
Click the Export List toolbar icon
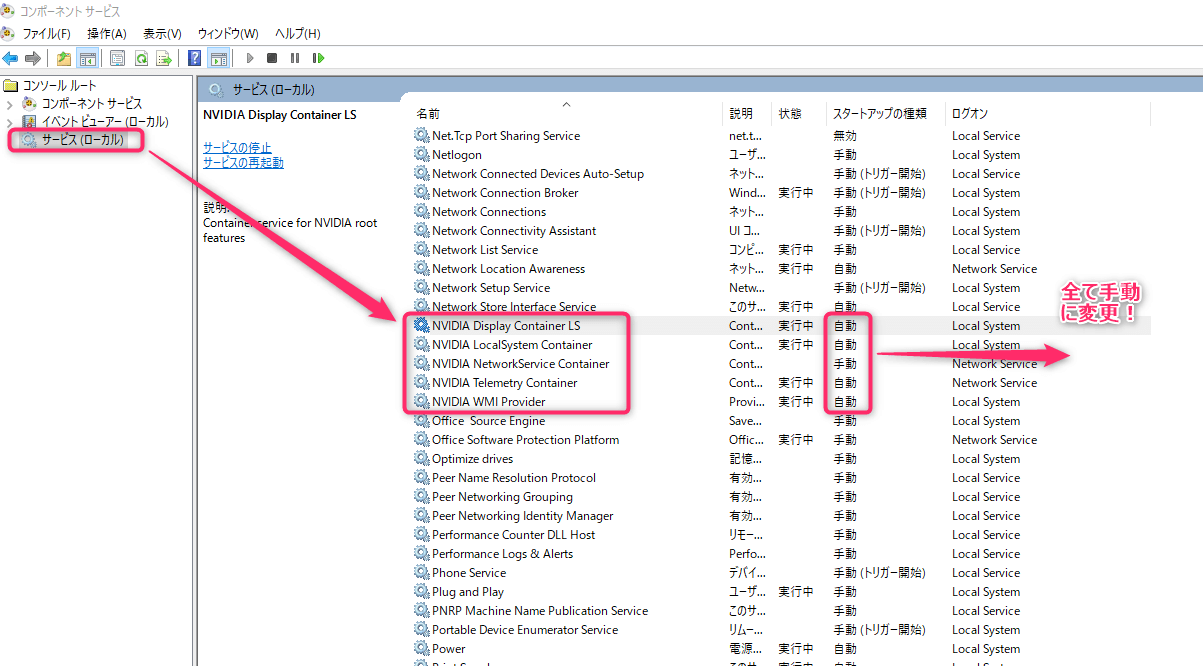[164, 58]
